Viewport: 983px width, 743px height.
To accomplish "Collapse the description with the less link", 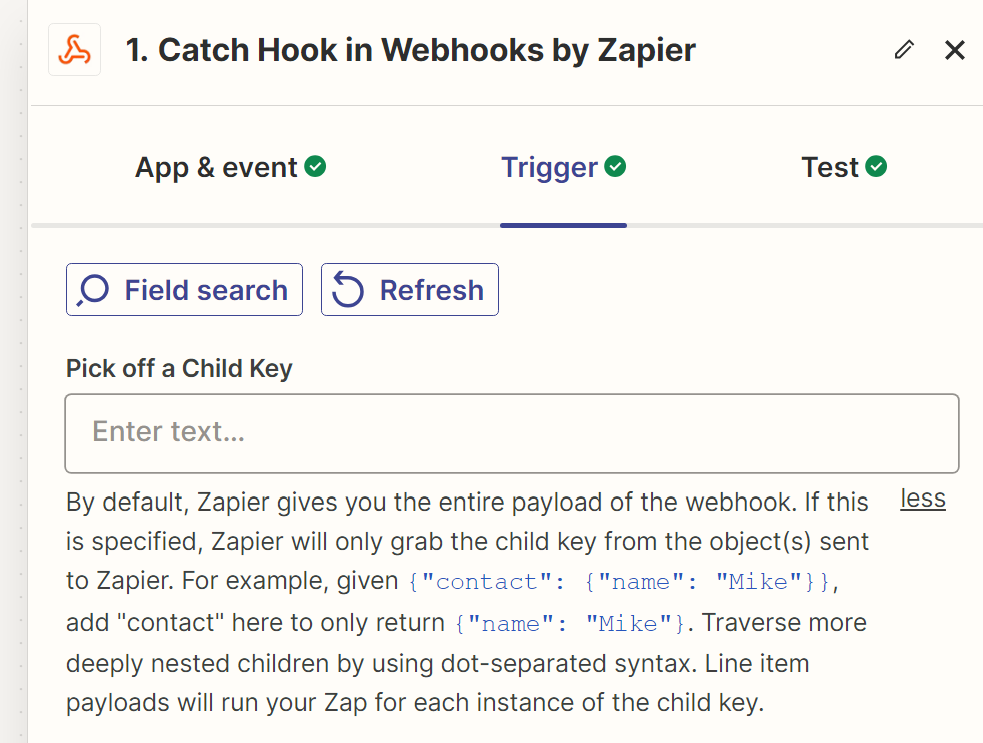I will click(923, 499).
